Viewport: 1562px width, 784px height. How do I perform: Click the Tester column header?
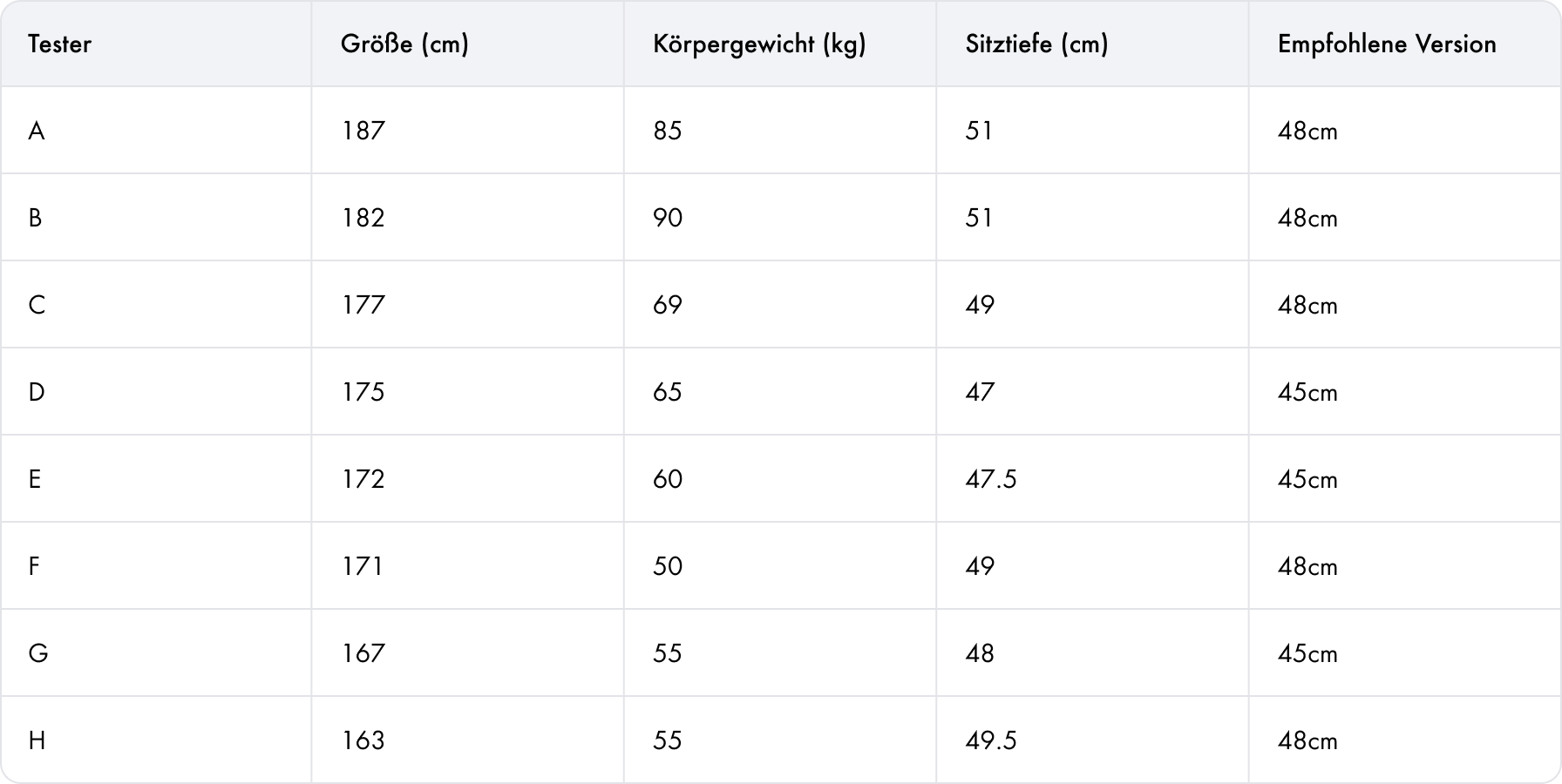click(x=59, y=44)
